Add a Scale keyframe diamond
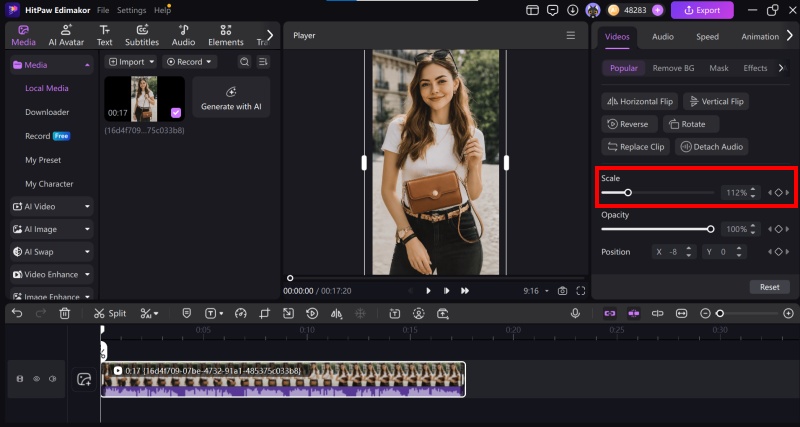This screenshot has width=800, height=427. (779, 192)
